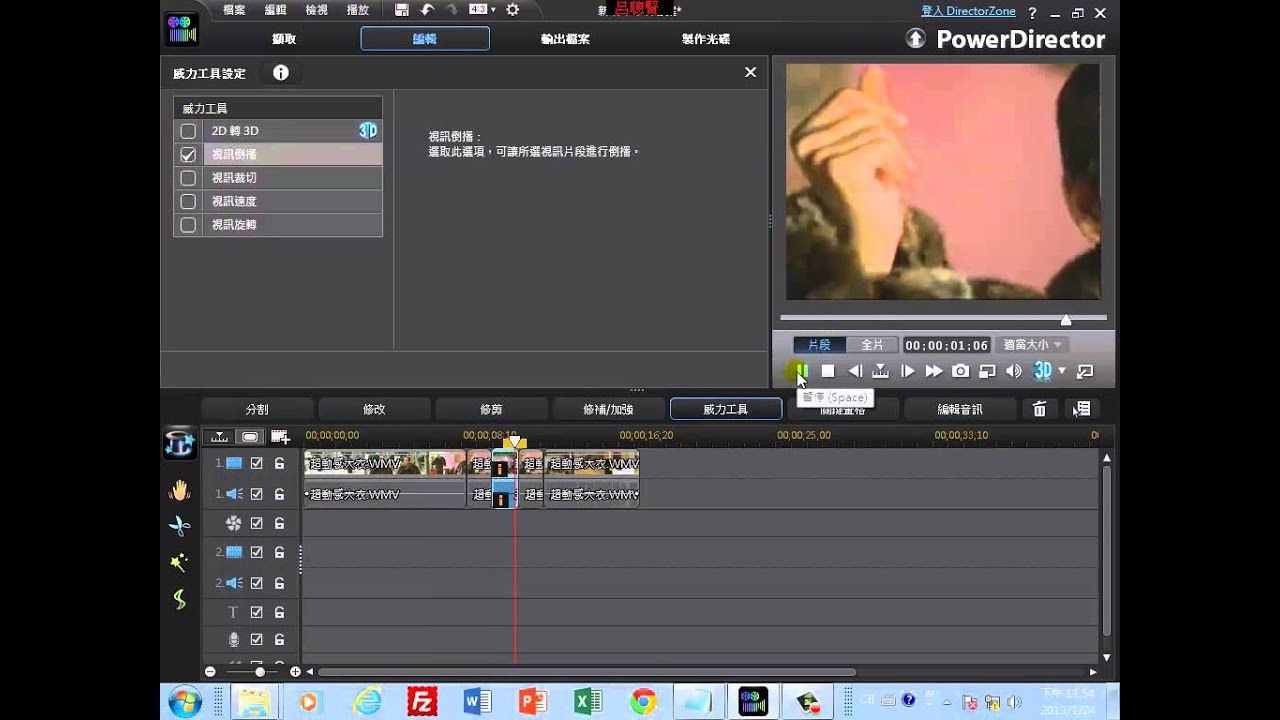Open preview quality display options icon

987,371
